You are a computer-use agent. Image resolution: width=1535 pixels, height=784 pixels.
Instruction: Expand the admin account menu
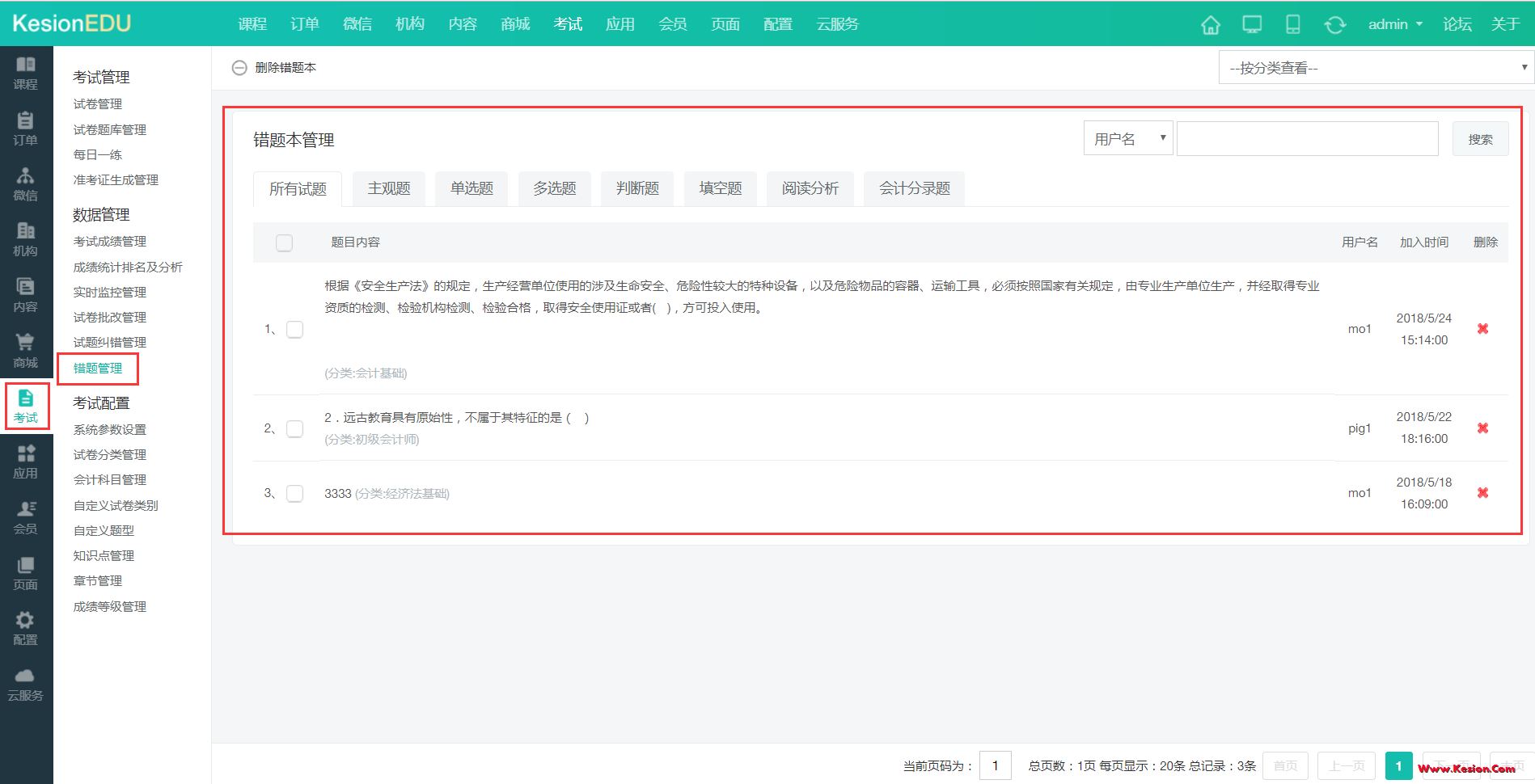pos(1394,24)
